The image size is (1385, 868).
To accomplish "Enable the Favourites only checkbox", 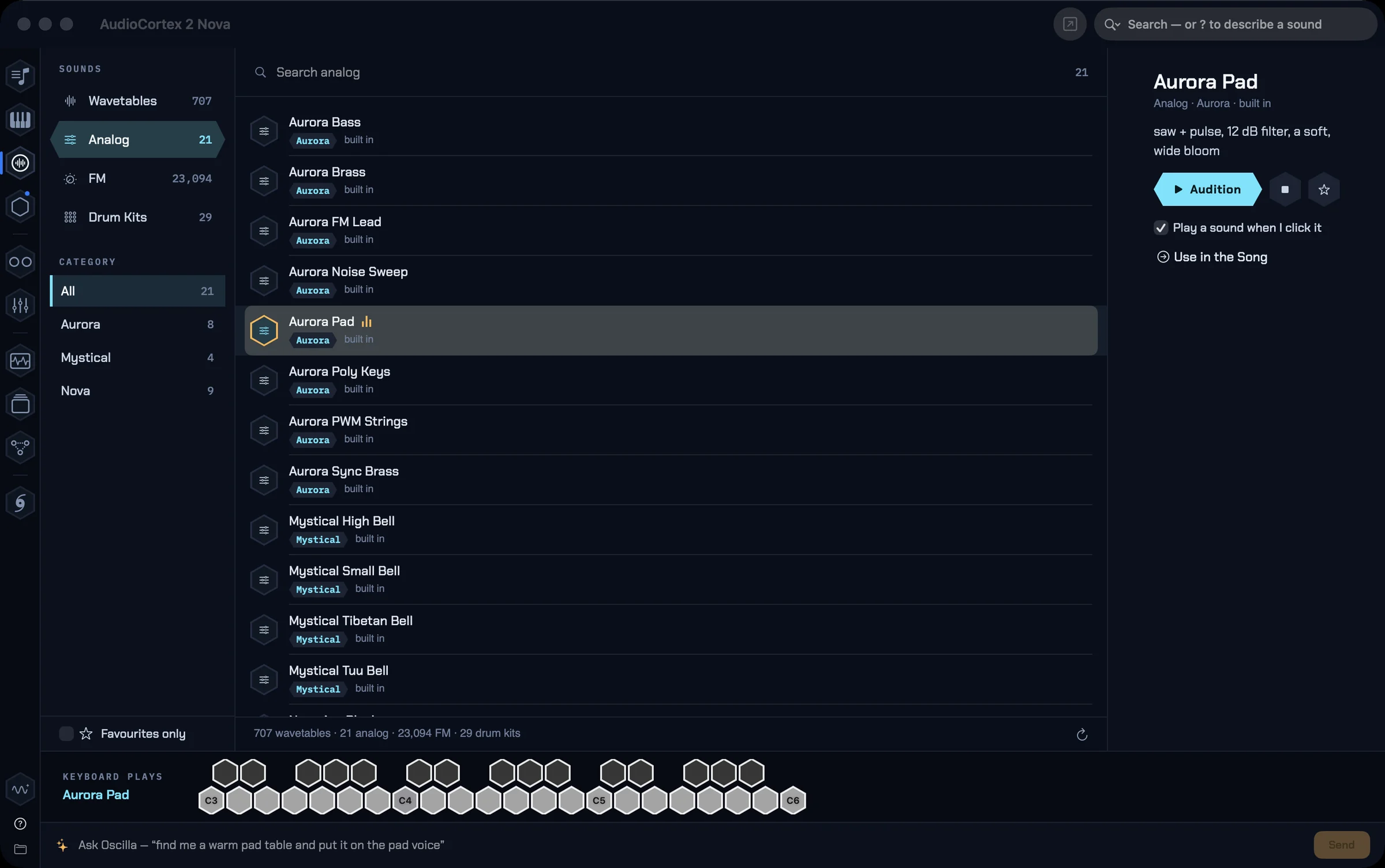I will pyautogui.click(x=66, y=734).
